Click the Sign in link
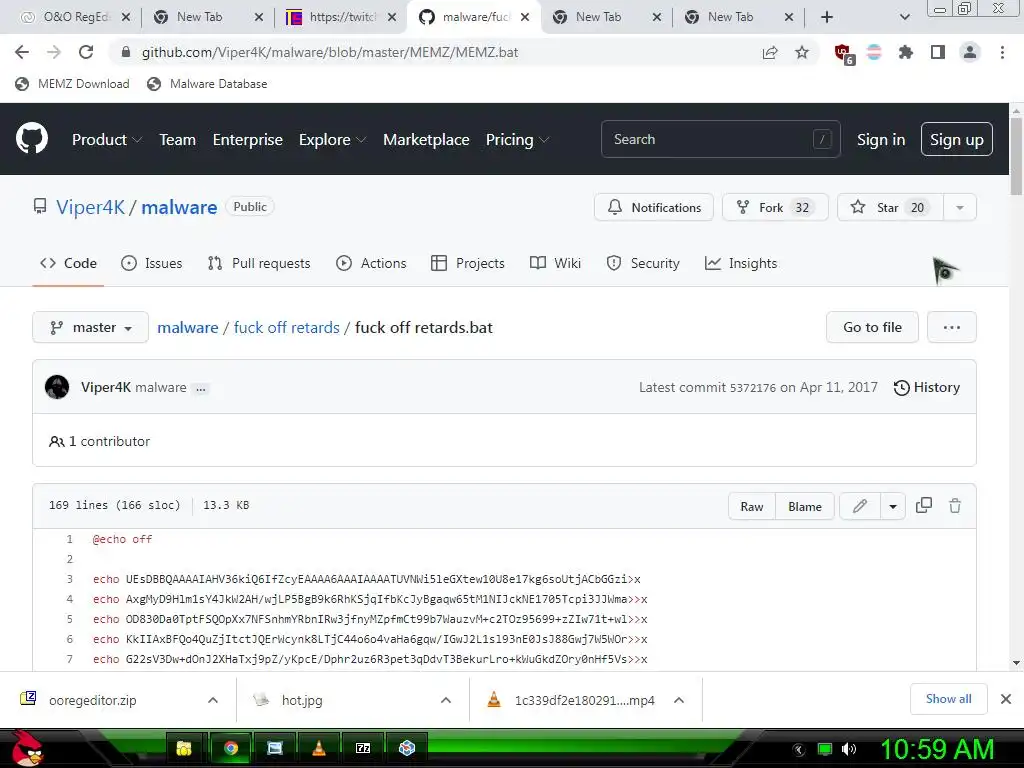The height and width of the screenshot is (768, 1024). pos(881,140)
